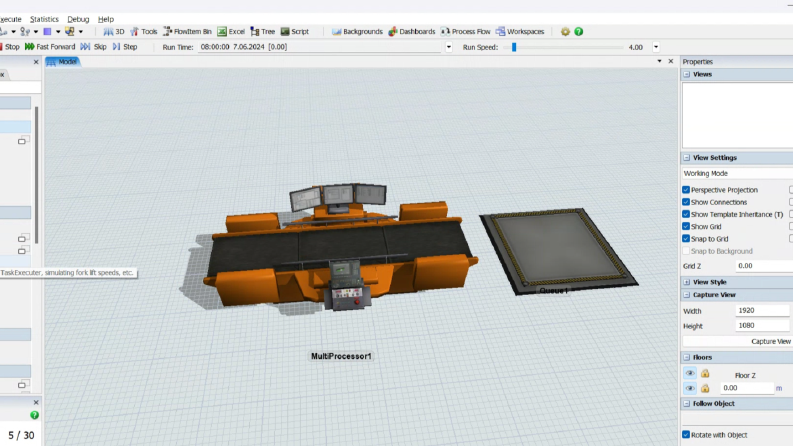
Task: Collapse the Floors section
Action: 686,358
